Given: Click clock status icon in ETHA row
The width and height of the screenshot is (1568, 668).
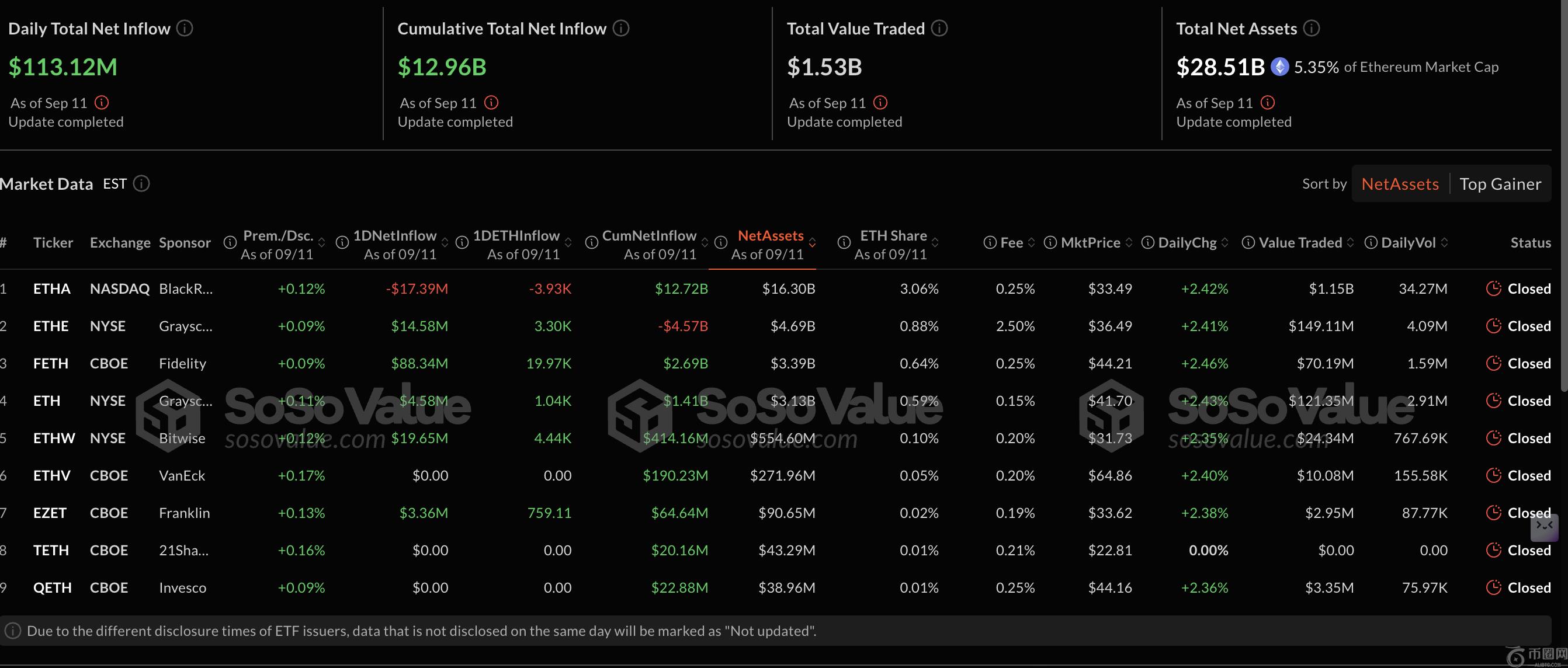Looking at the screenshot, I should point(1493,289).
